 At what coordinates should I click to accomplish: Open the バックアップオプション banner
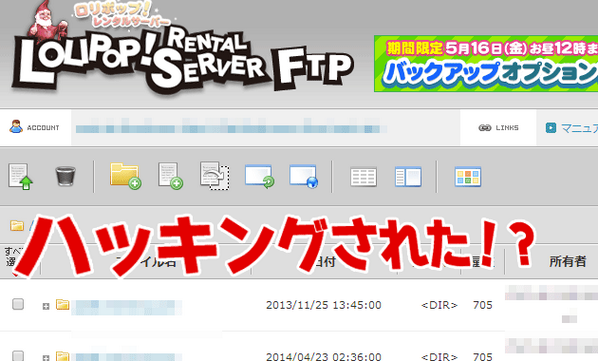pyautogui.click(x=486, y=64)
